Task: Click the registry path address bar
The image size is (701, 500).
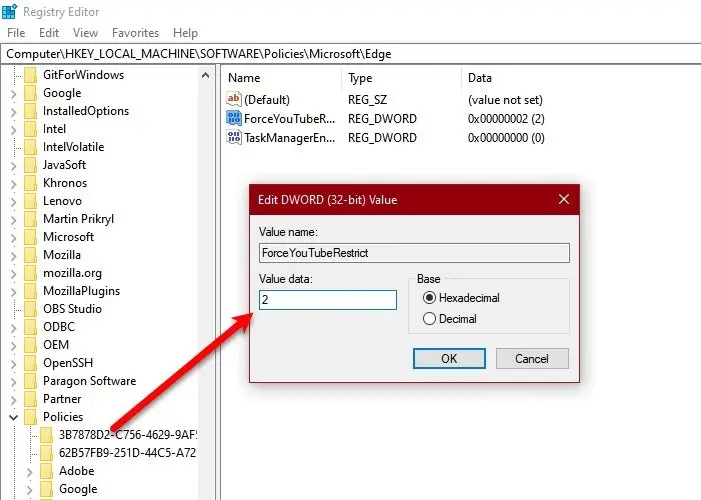Action: (350, 54)
